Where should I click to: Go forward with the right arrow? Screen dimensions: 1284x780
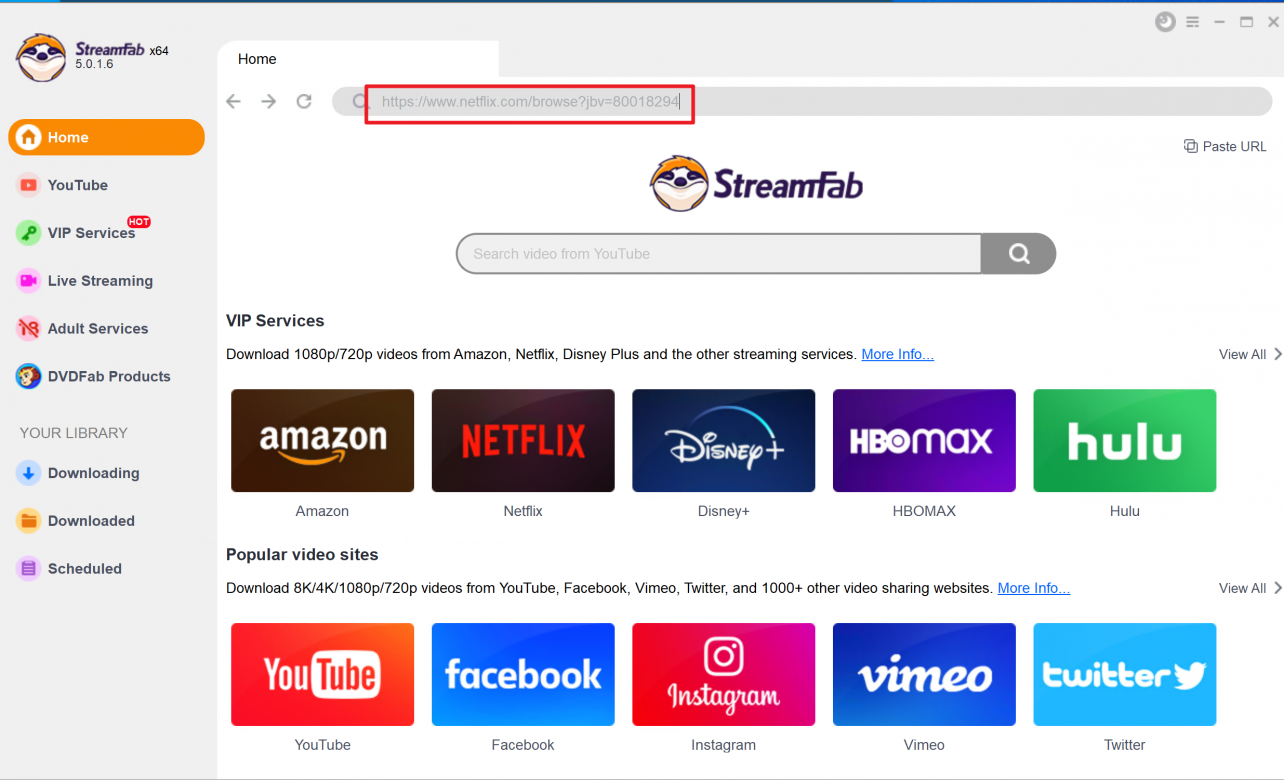tap(268, 101)
